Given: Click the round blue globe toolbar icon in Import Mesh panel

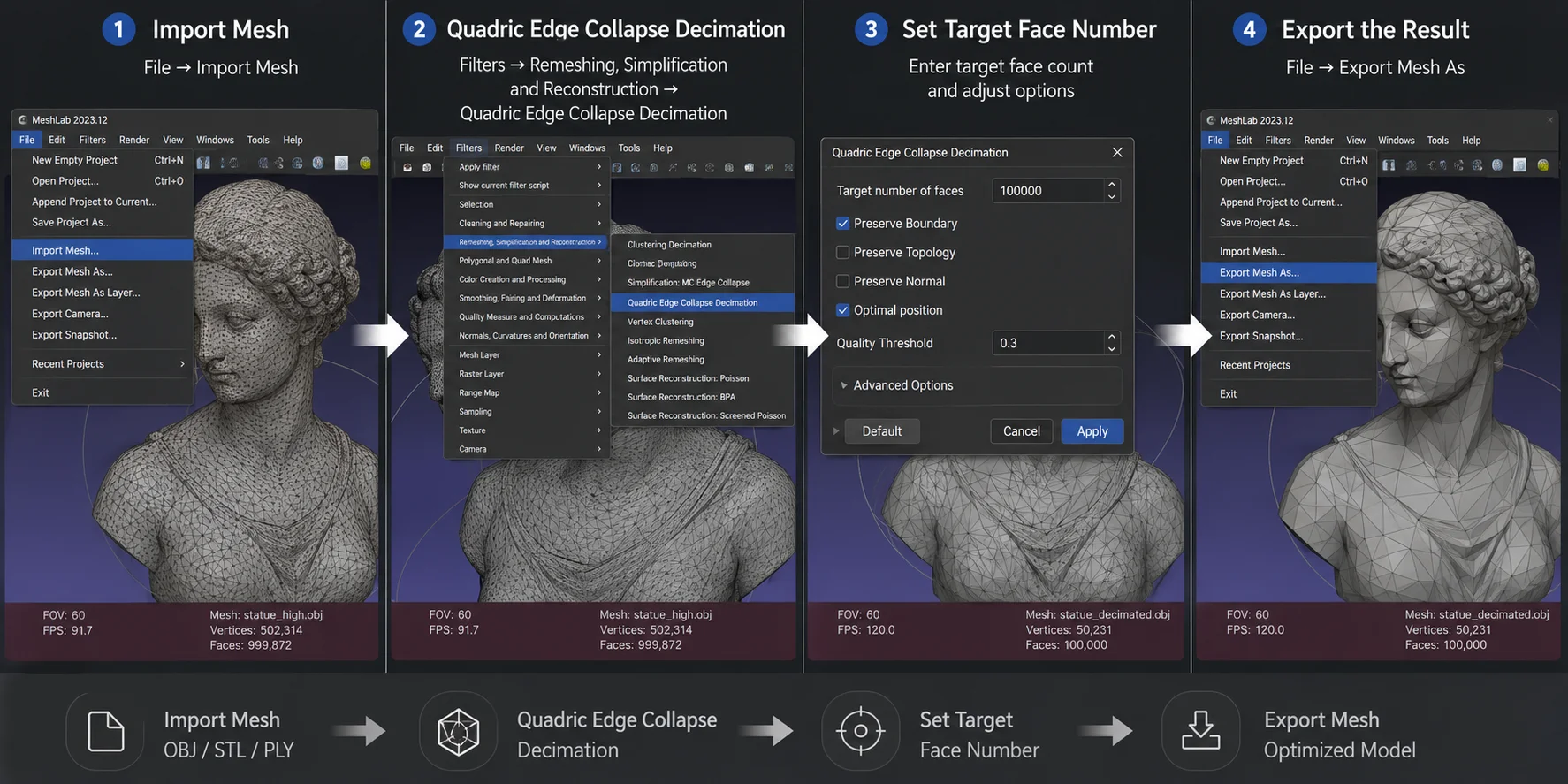Looking at the screenshot, I should tap(318, 163).
